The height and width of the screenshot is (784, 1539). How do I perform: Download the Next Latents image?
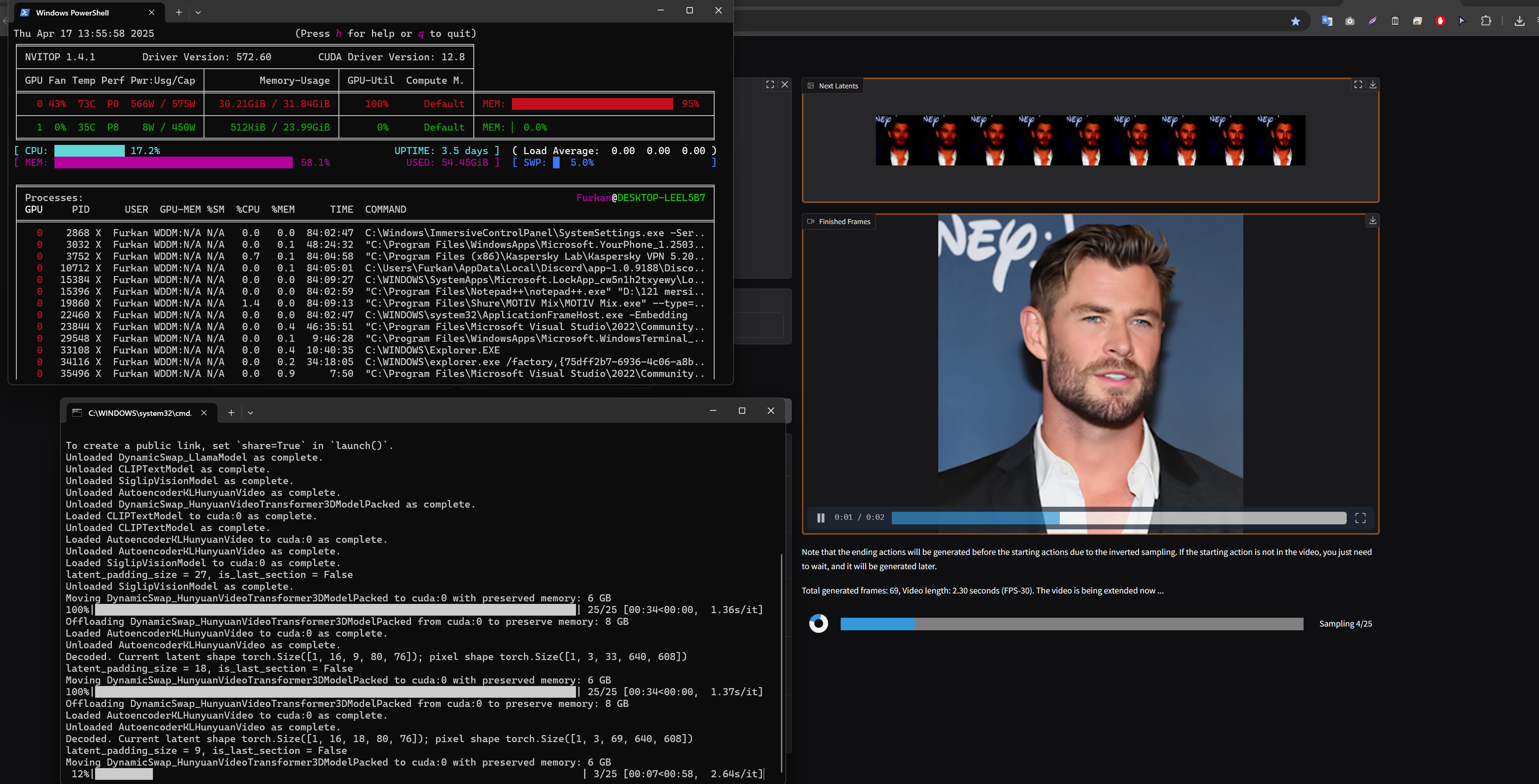tap(1373, 84)
